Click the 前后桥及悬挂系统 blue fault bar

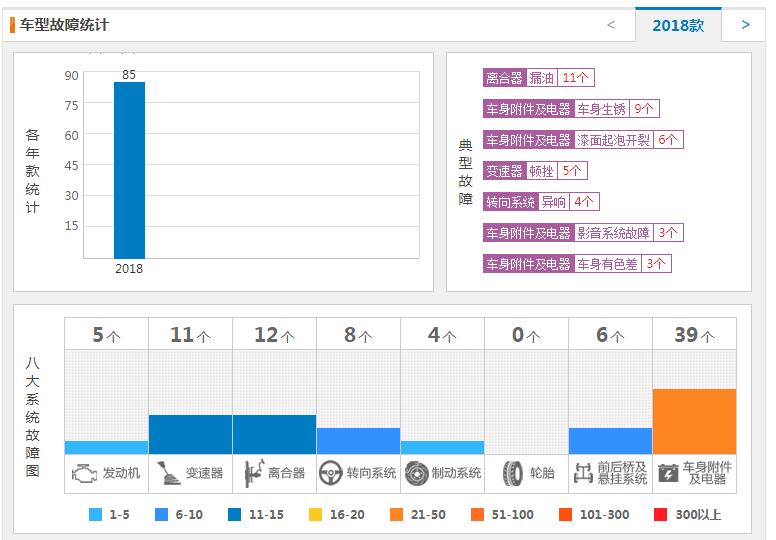click(610, 441)
